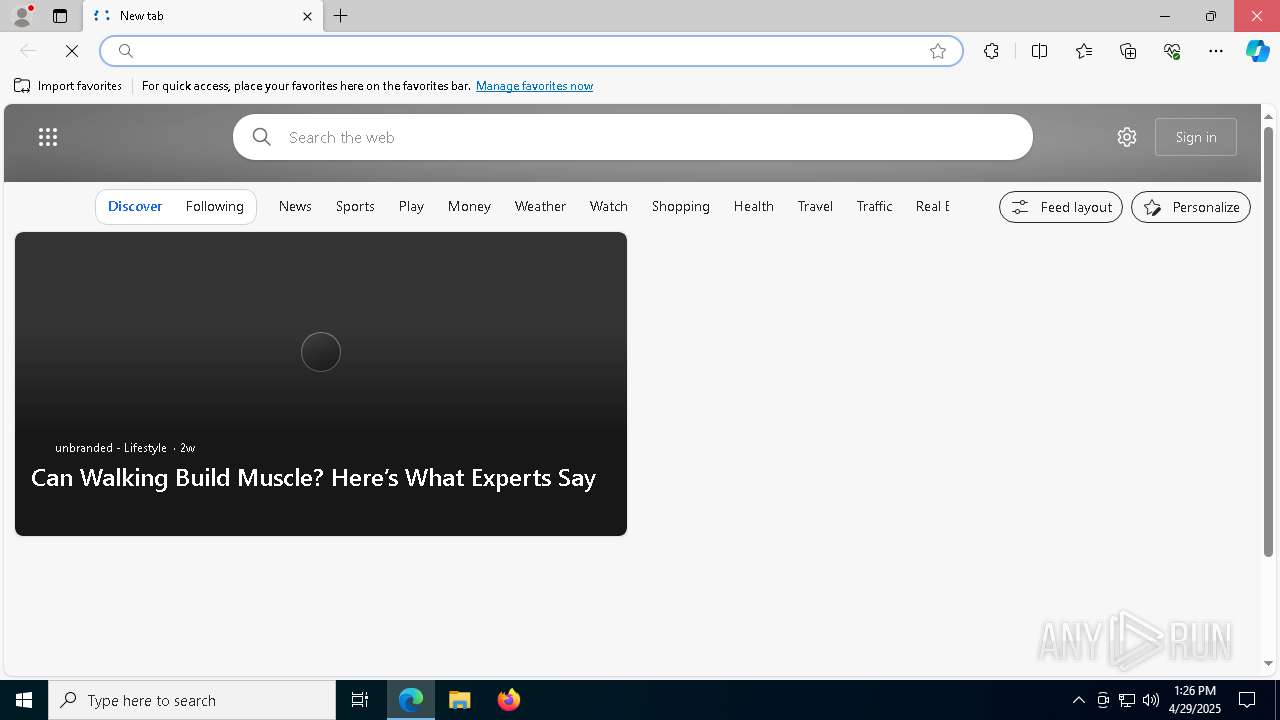
Task: Toggle split screen view
Action: click(1039, 51)
